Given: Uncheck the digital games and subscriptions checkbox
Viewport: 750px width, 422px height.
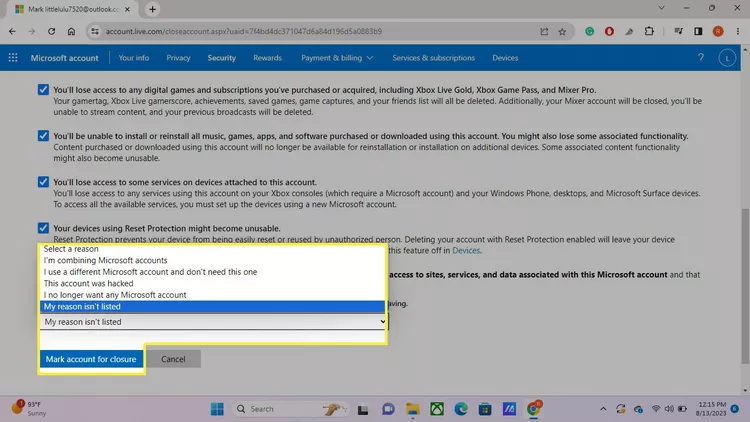Looking at the screenshot, I should pos(43,89).
